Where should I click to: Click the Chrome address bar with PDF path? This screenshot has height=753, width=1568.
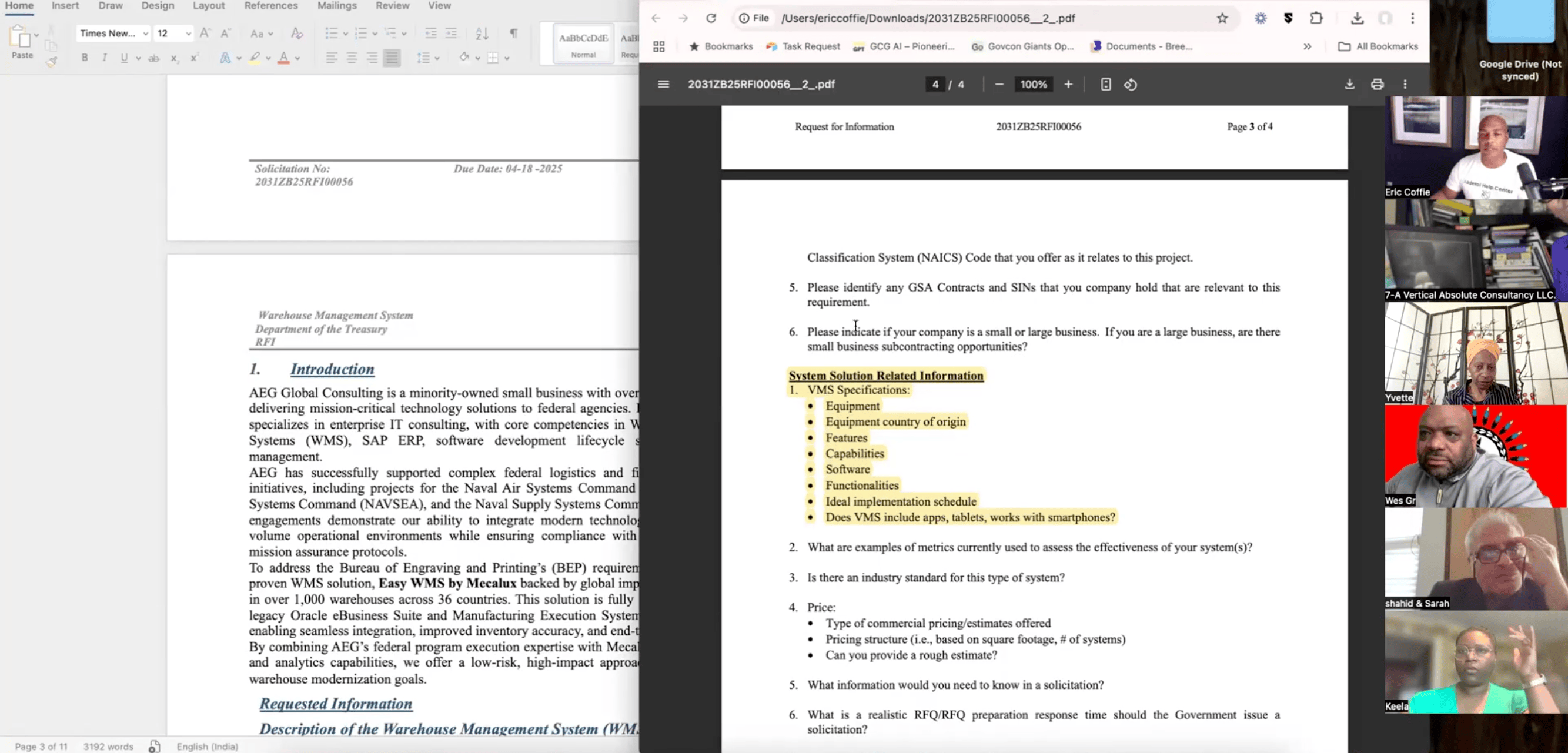986,18
